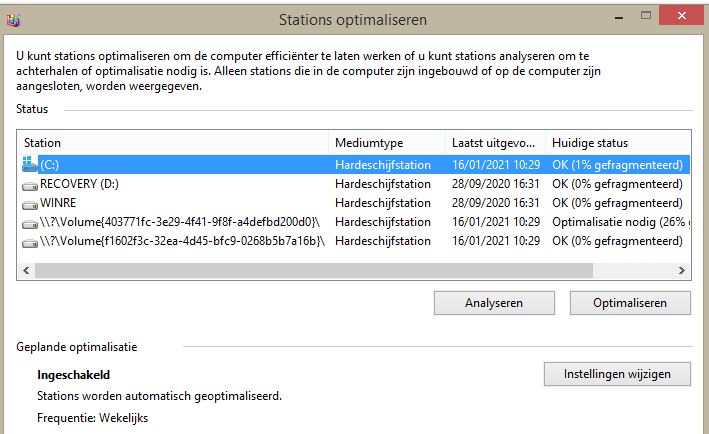This screenshot has width=709, height=434.
Task: Sort by Laatst uitgevoerd column header
Action: point(495,143)
